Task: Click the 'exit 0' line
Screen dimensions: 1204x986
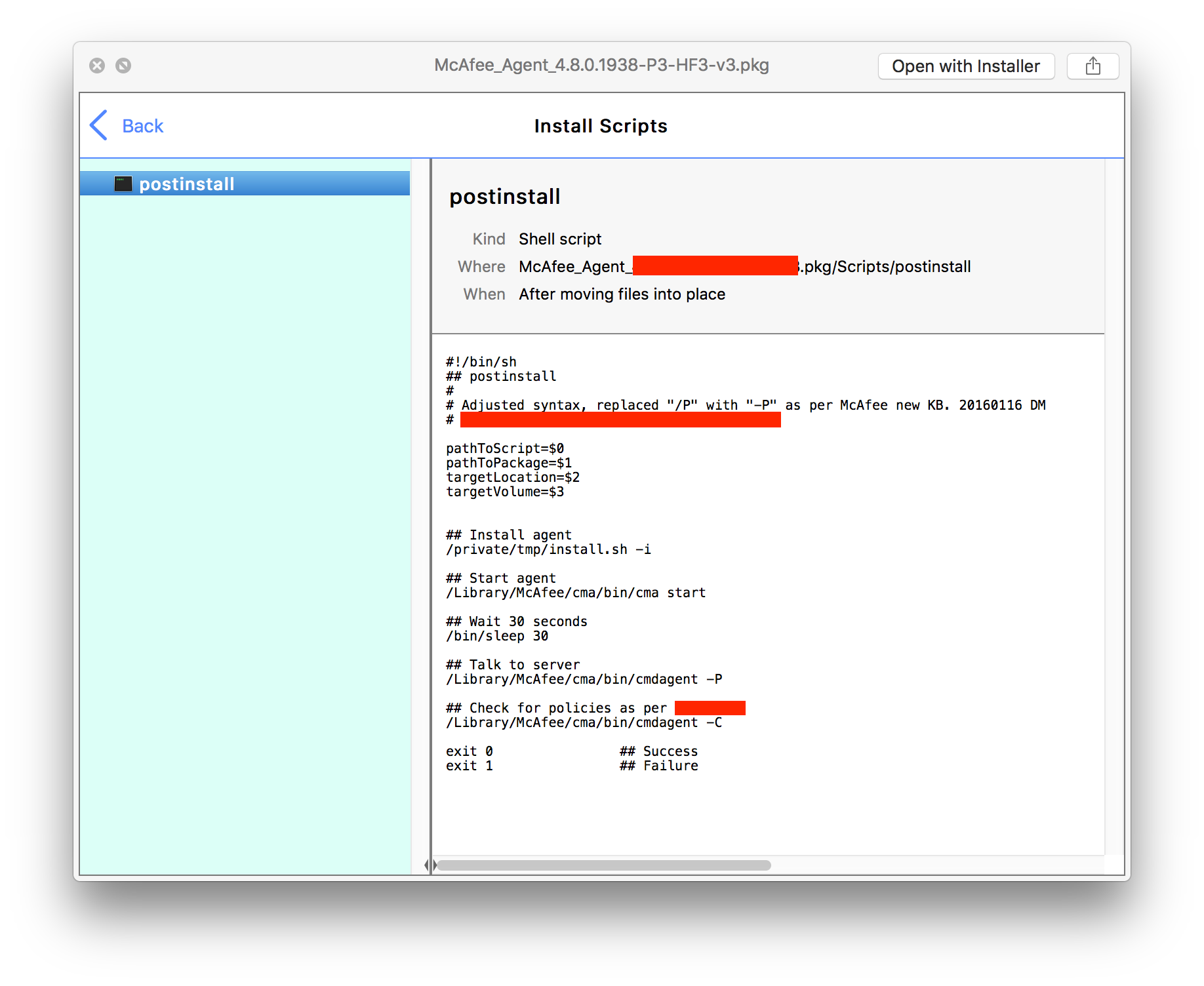Action: (470, 751)
